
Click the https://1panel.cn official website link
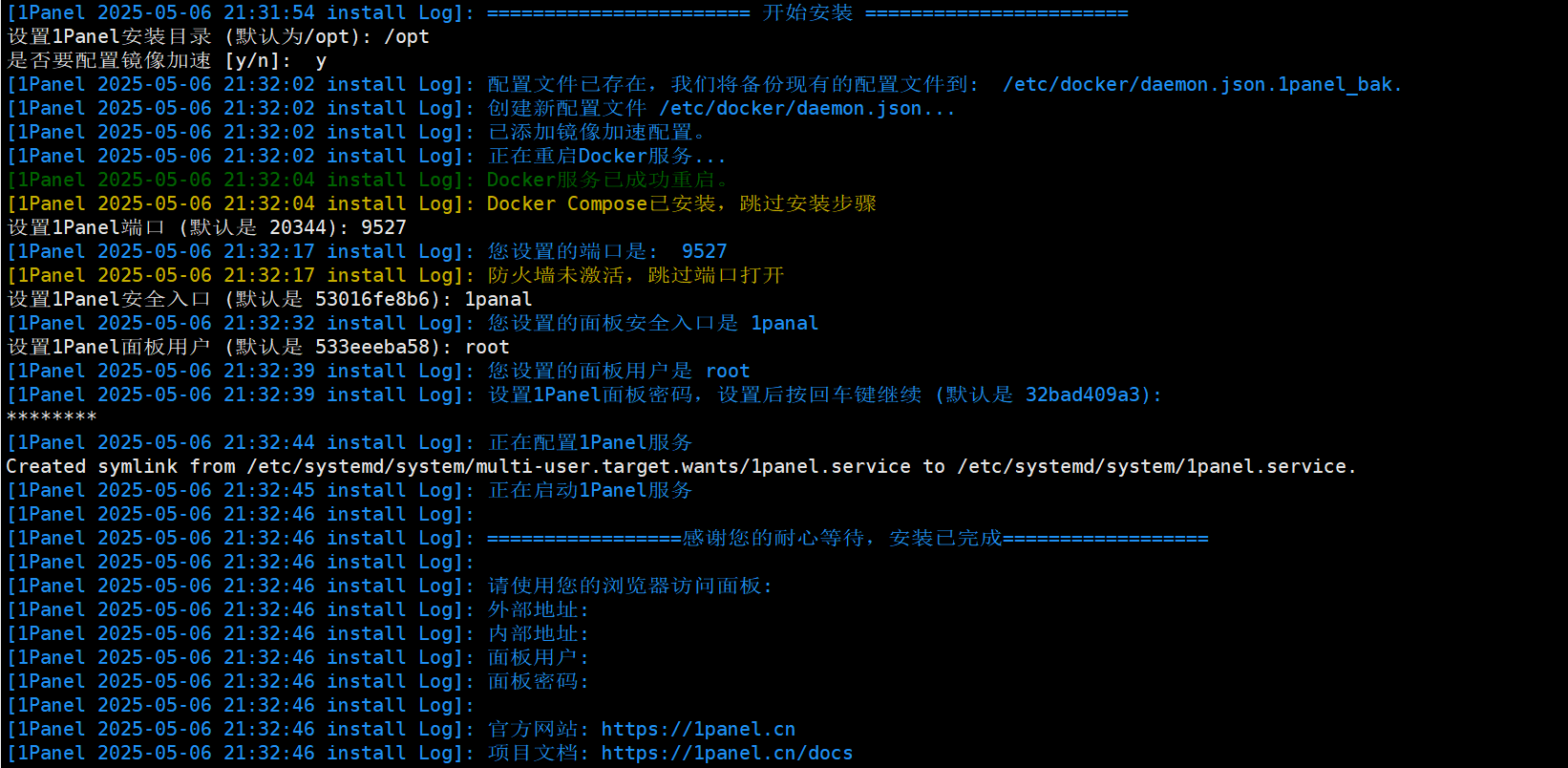click(698, 729)
